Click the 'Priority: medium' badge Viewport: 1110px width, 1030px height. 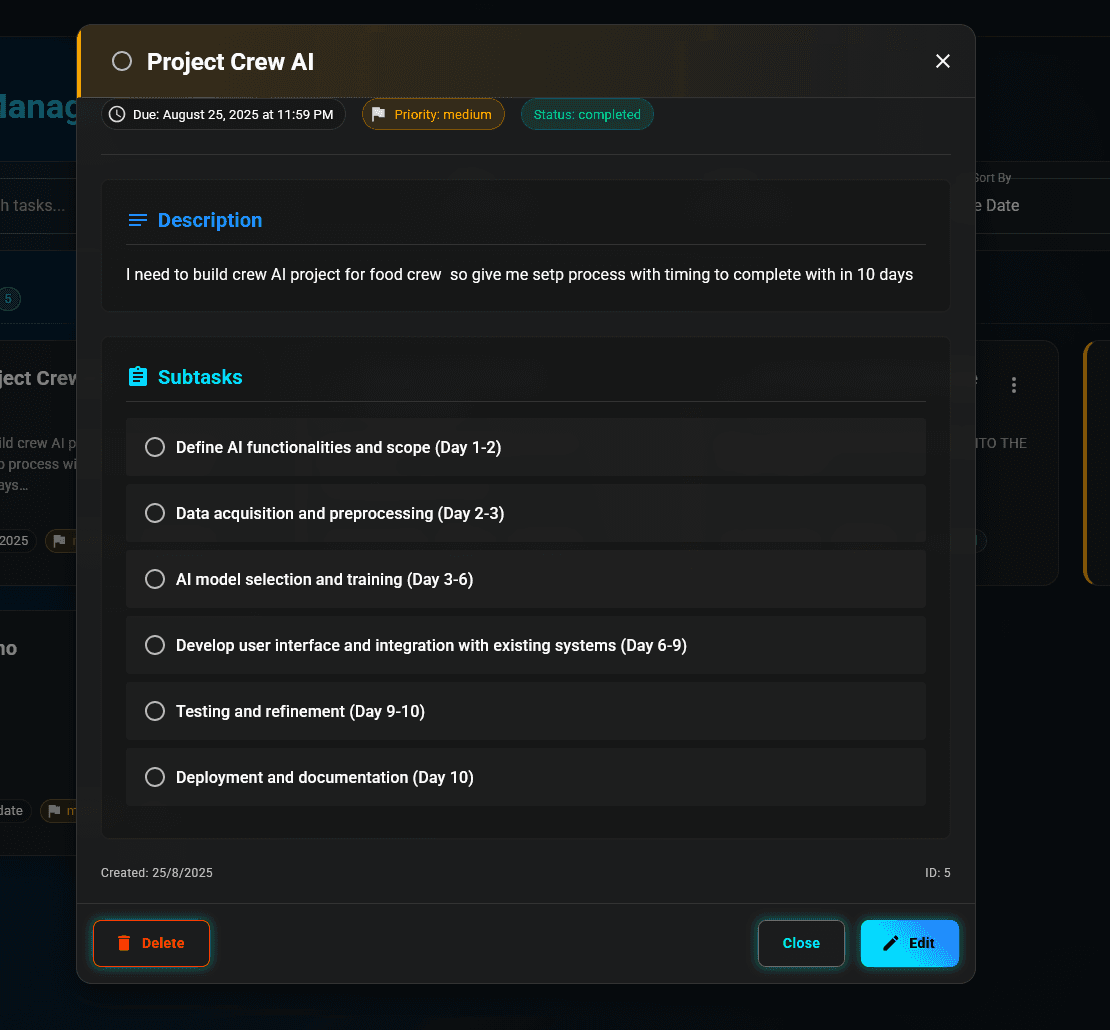tap(433, 114)
